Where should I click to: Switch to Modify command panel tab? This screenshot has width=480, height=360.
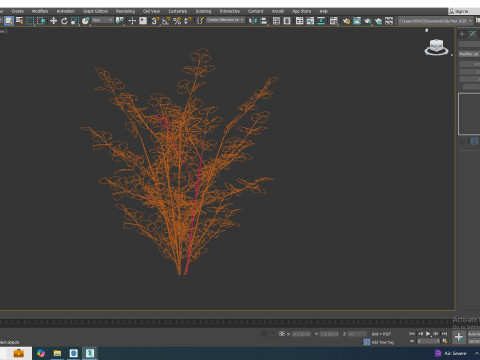coord(473,34)
